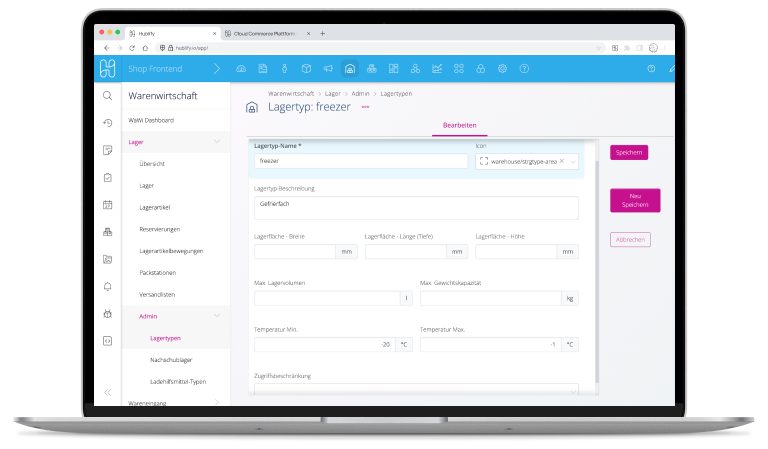This screenshot has height=449, width=768.
Task: Collapse sidebar with double chevron icon
Action: [x=107, y=392]
